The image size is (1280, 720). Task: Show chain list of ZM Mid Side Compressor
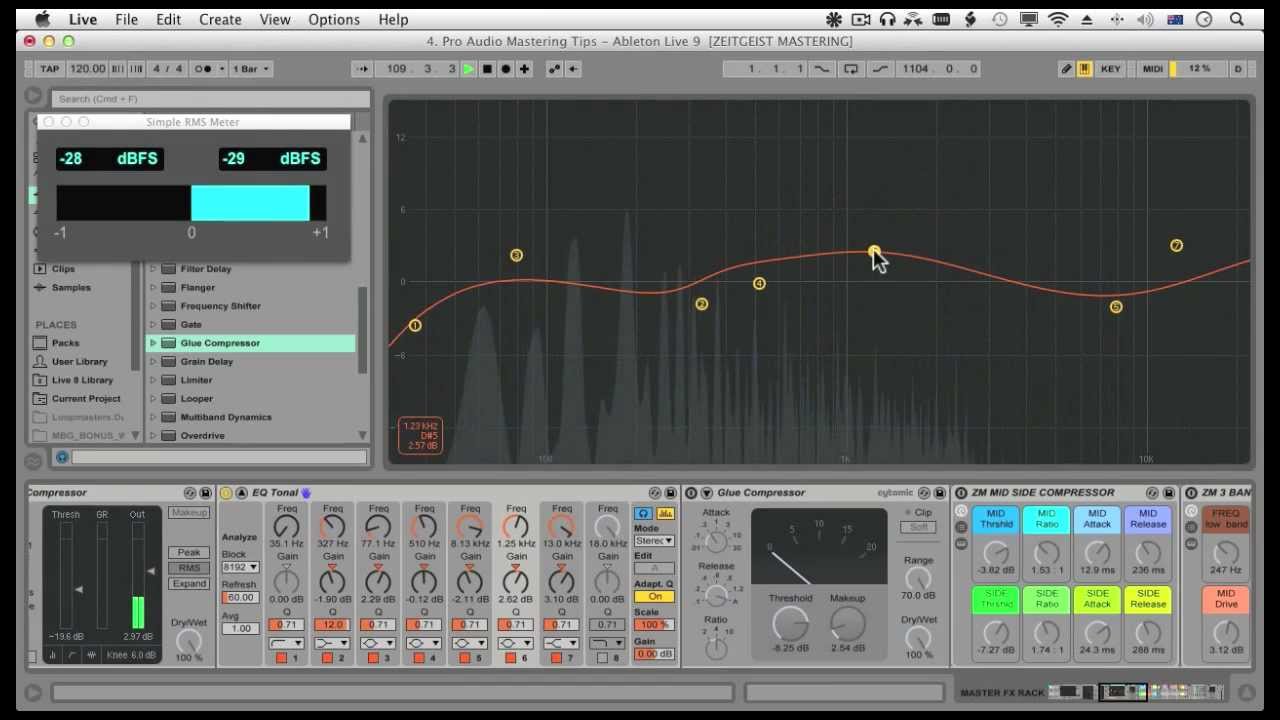pyautogui.click(x=961, y=527)
